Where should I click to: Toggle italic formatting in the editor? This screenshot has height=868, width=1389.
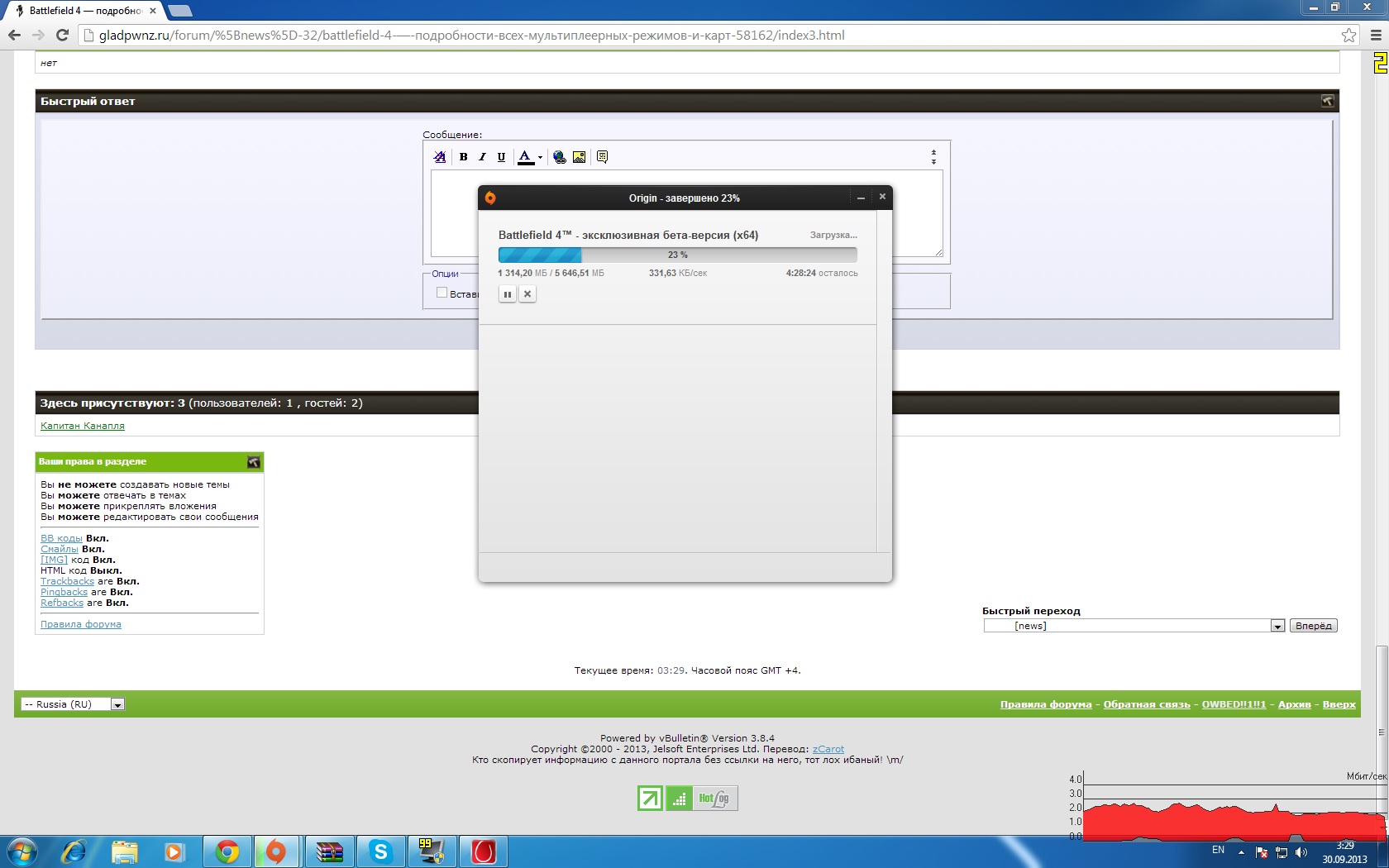coord(482,157)
